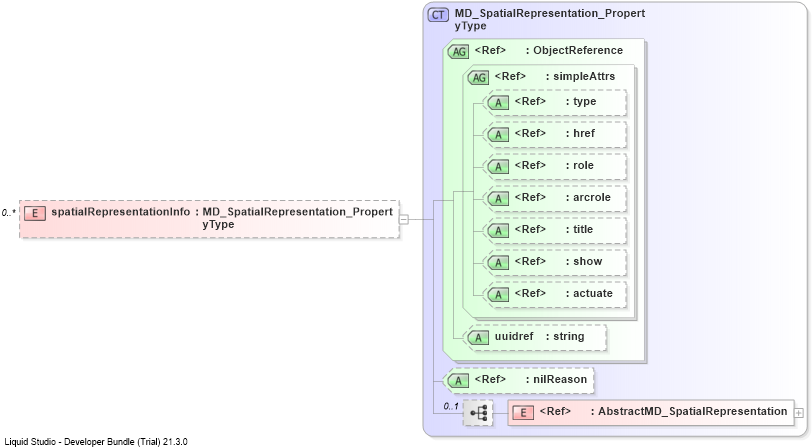Select the 'href' attribute reference
The height and width of the screenshot is (447, 812).
(555, 133)
